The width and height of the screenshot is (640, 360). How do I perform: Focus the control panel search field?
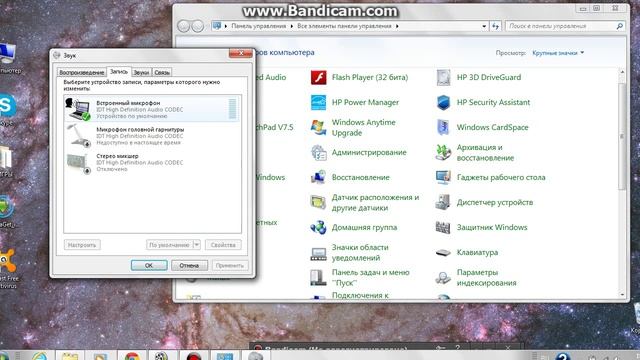coord(565,26)
